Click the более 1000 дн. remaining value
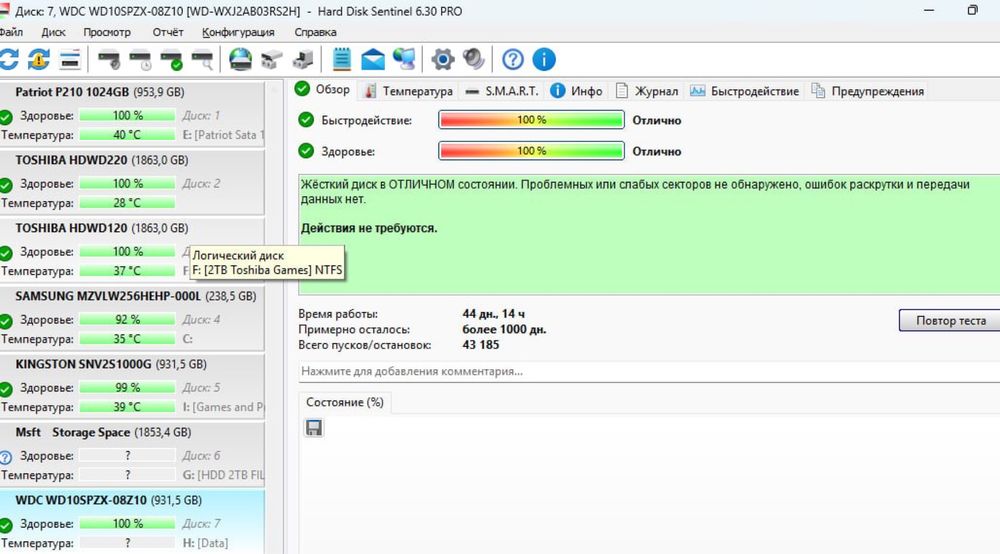This screenshot has width=1000, height=554. [504, 330]
